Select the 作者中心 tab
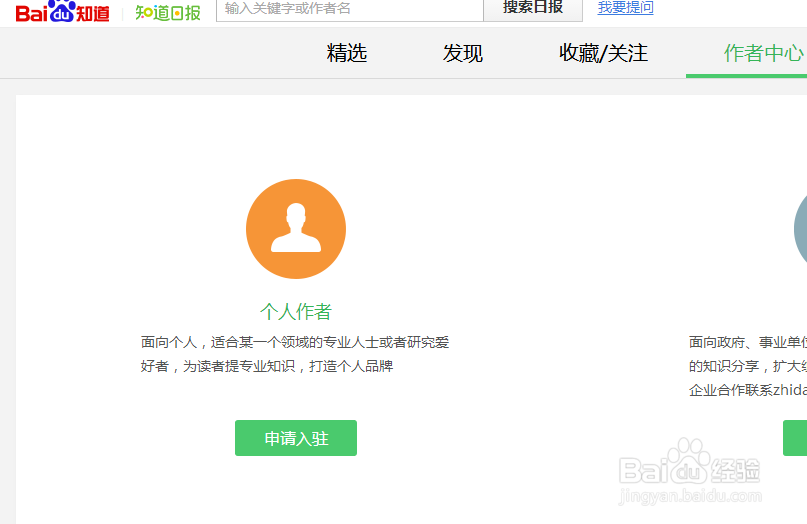 764,53
